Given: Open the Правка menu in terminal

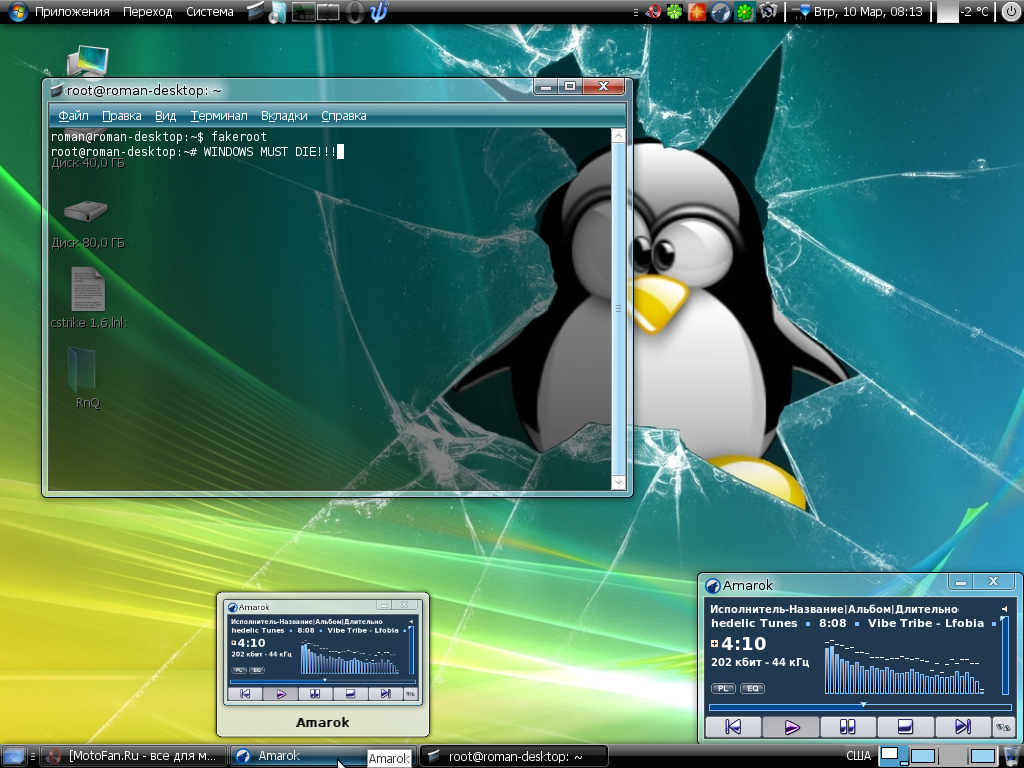Looking at the screenshot, I should (x=121, y=116).
